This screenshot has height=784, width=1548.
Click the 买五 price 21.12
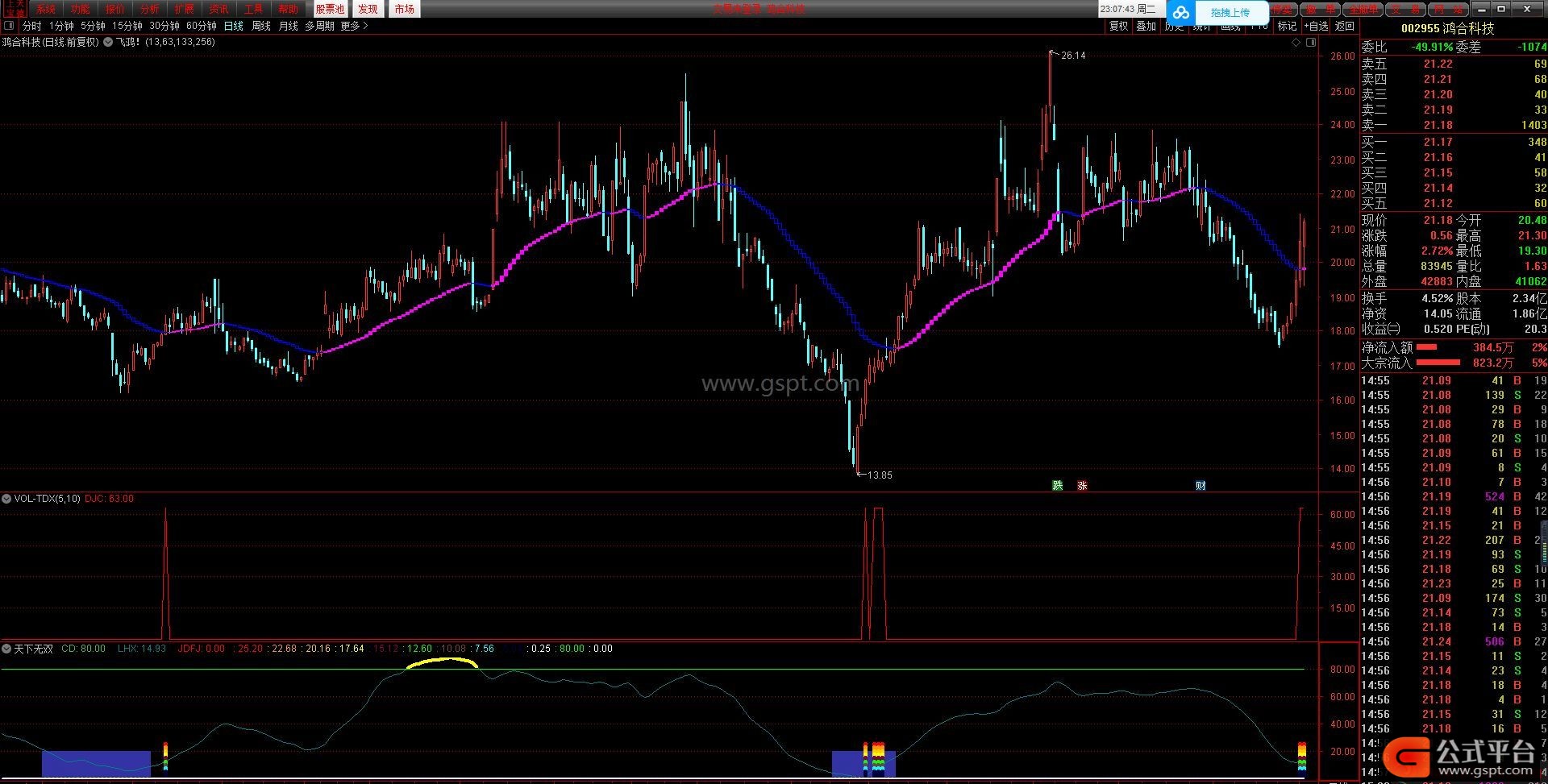[x=1438, y=203]
